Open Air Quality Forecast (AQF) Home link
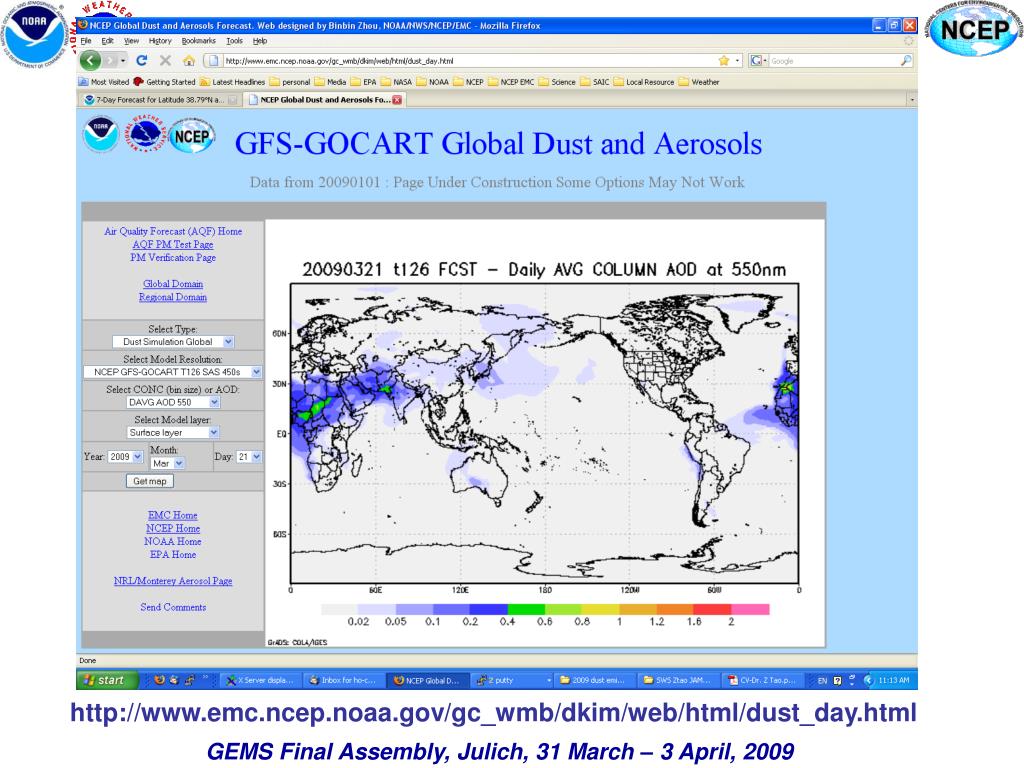This screenshot has width=1024, height=768. [x=173, y=231]
